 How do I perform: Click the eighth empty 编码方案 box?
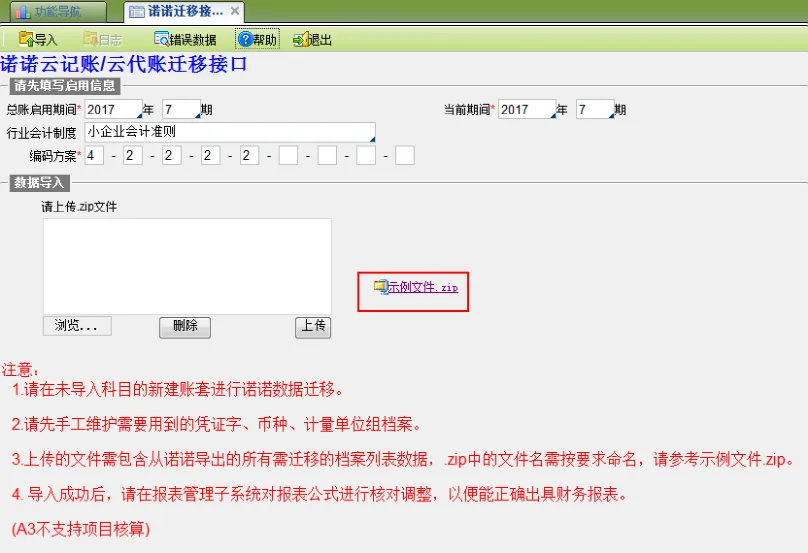point(366,155)
